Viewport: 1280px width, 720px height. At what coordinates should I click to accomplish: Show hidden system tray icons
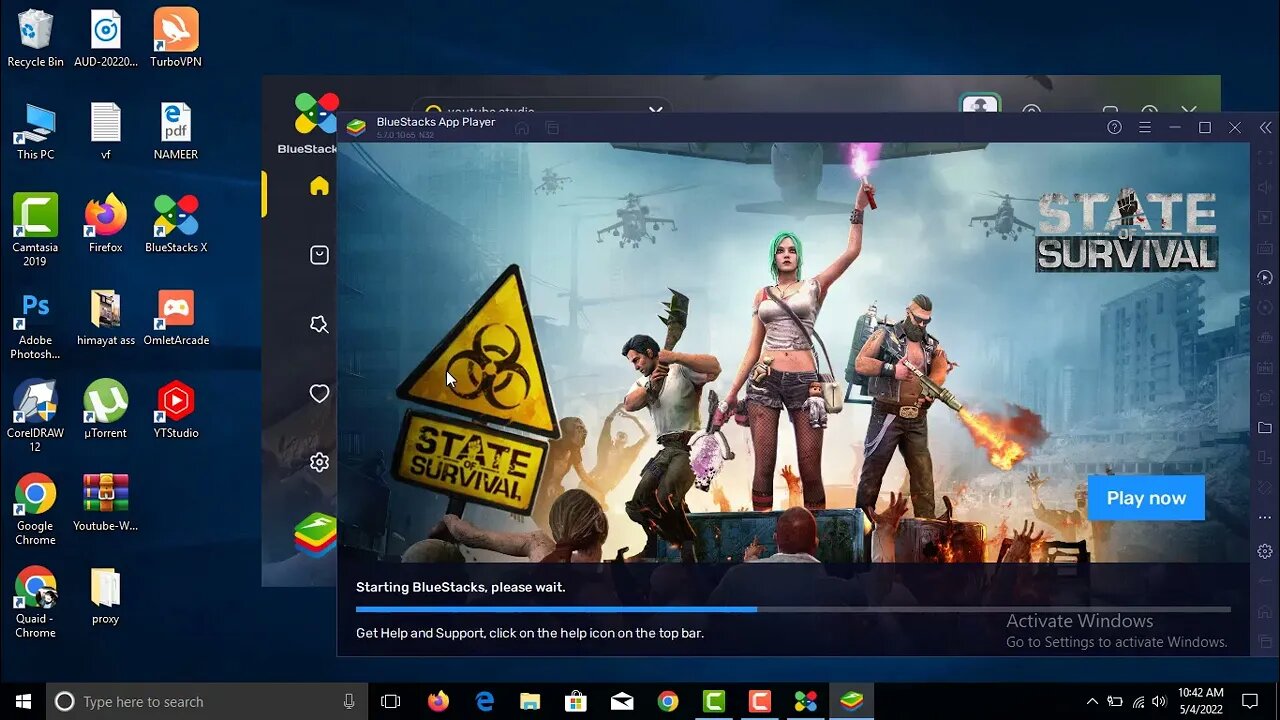pyautogui.click(x=1092, y=702)
